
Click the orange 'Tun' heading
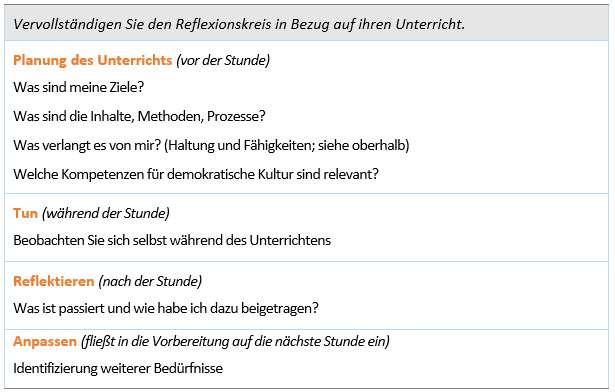[x=25, y=213]
